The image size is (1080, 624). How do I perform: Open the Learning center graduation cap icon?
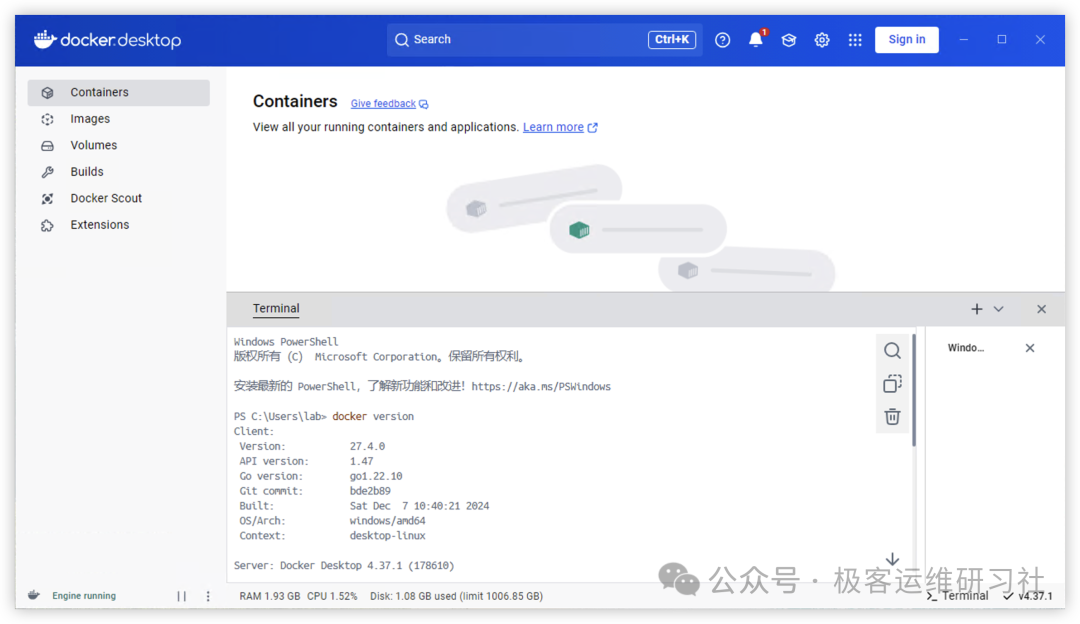[789, 40]
